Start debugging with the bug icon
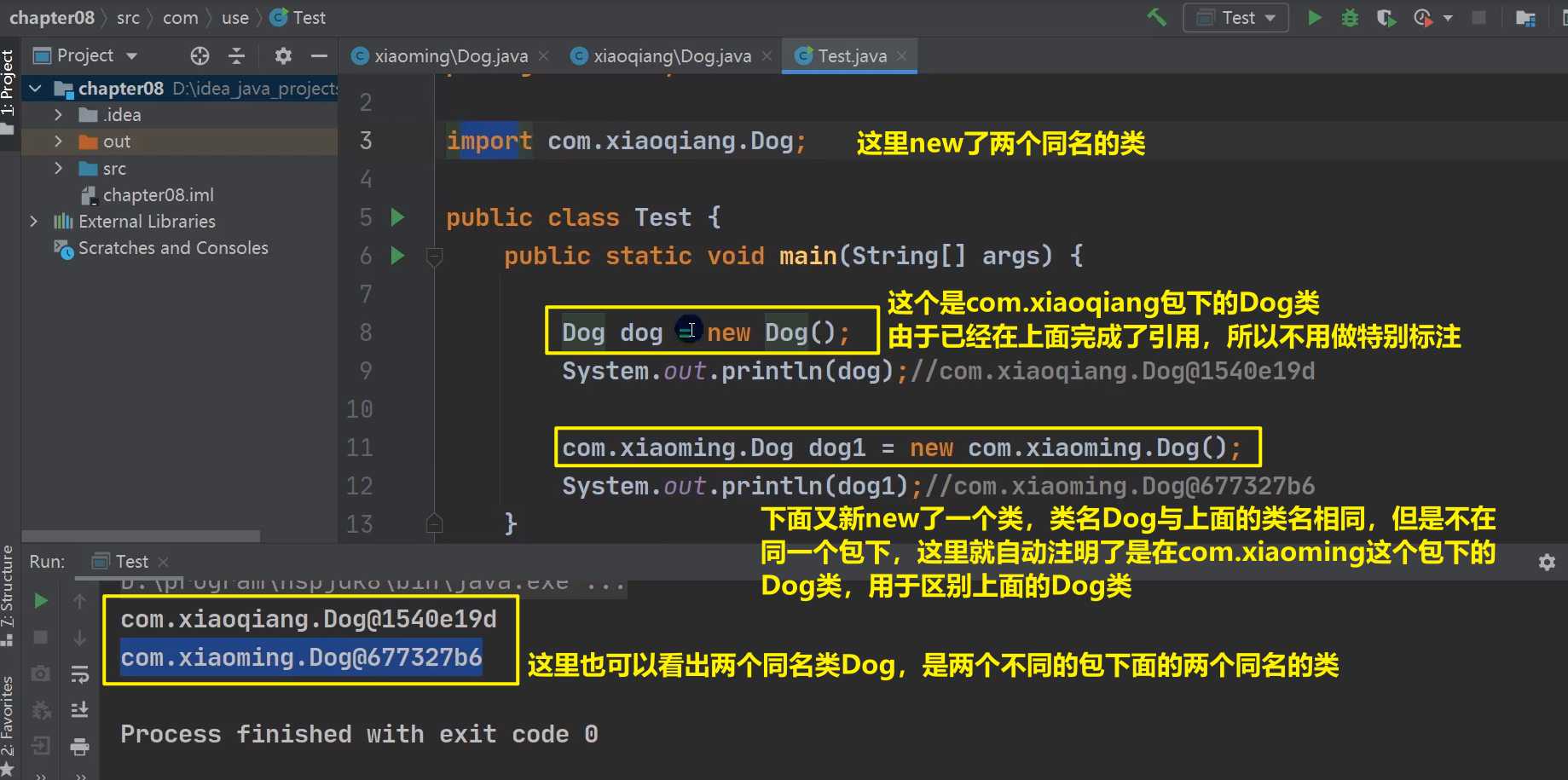The width and height of the screenshot is (1568, 780). [1350, 17]
